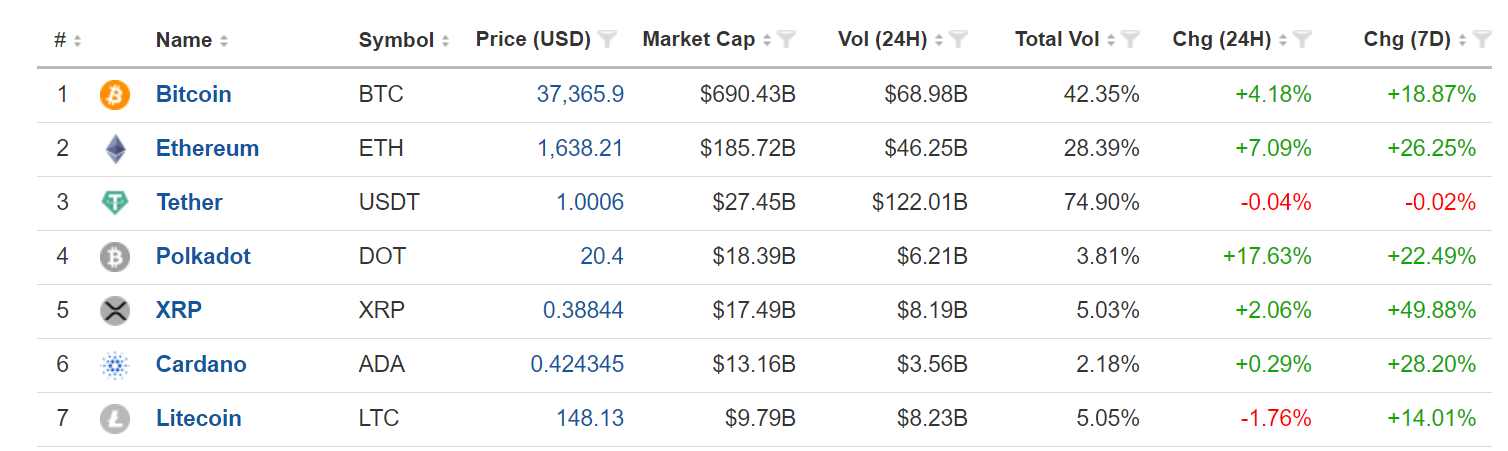
Task: Open the Total Vol filter funnel
Action: (x=1130, y=40)
